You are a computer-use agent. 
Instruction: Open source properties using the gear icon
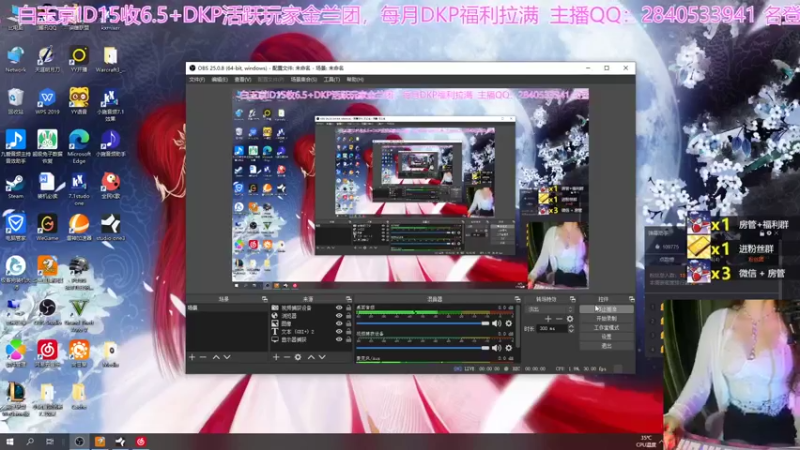298,357
